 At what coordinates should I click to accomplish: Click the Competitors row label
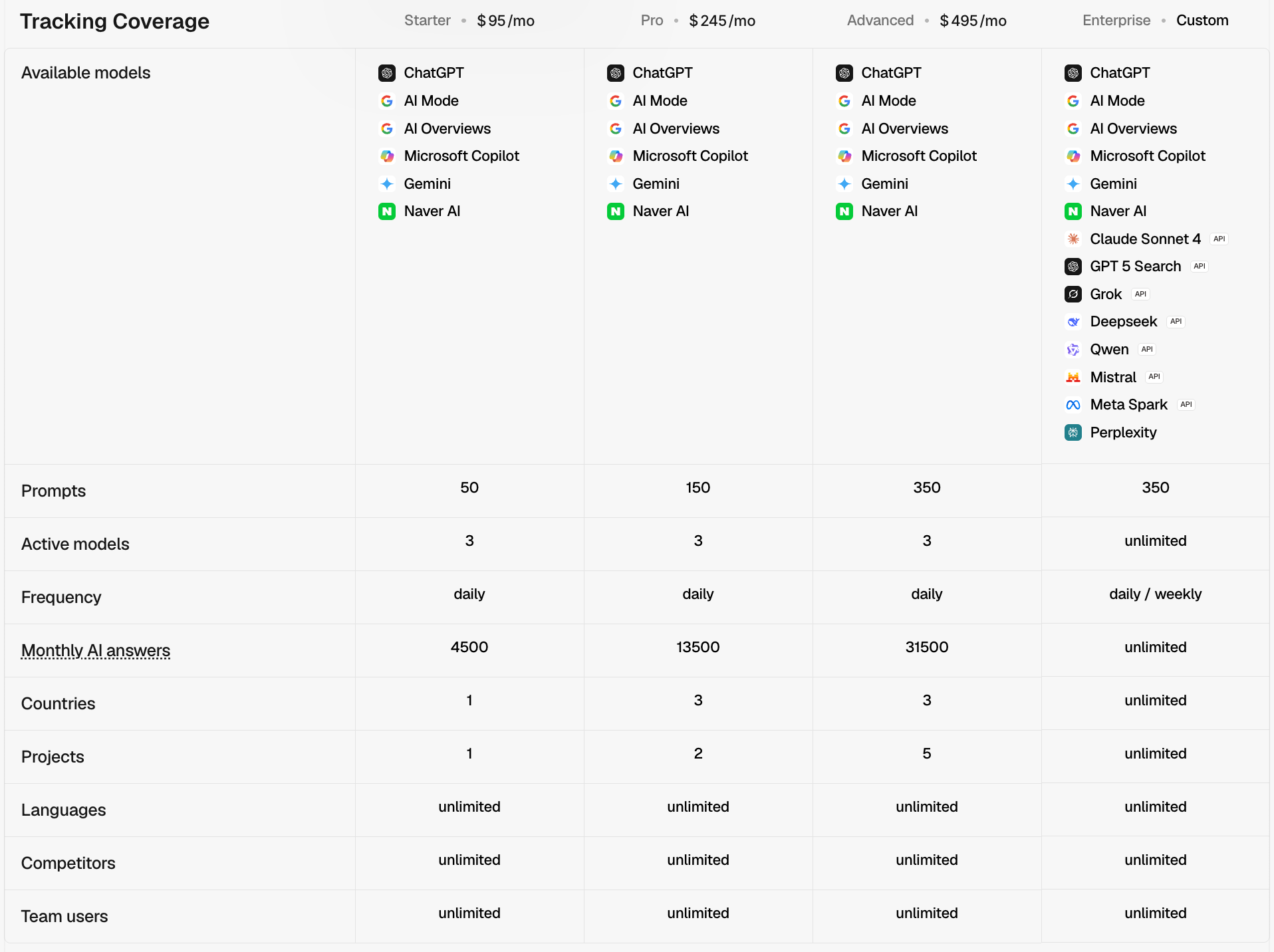(x=68, y=864)
